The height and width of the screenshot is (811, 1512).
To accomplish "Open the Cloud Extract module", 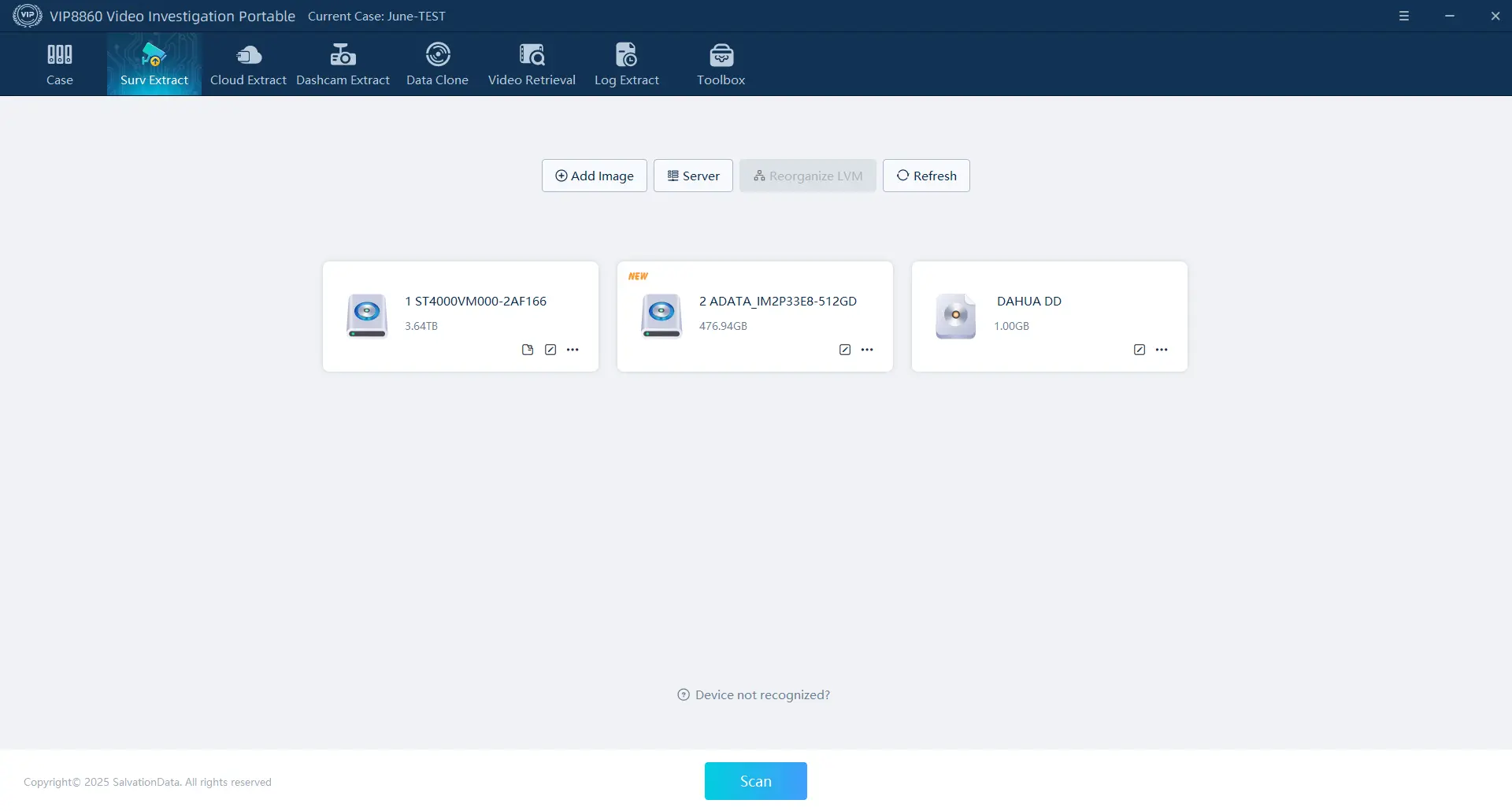I will pyautogui.click(x=248, y=65).
